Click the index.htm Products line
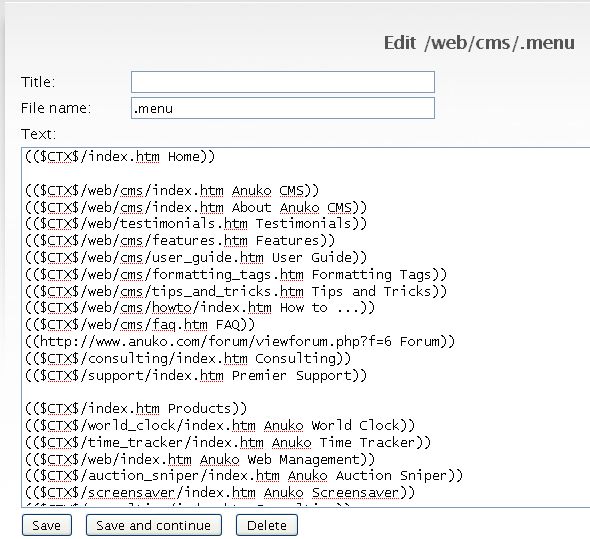590x539 pixels. pyautogui.click(x=136, y=409)
